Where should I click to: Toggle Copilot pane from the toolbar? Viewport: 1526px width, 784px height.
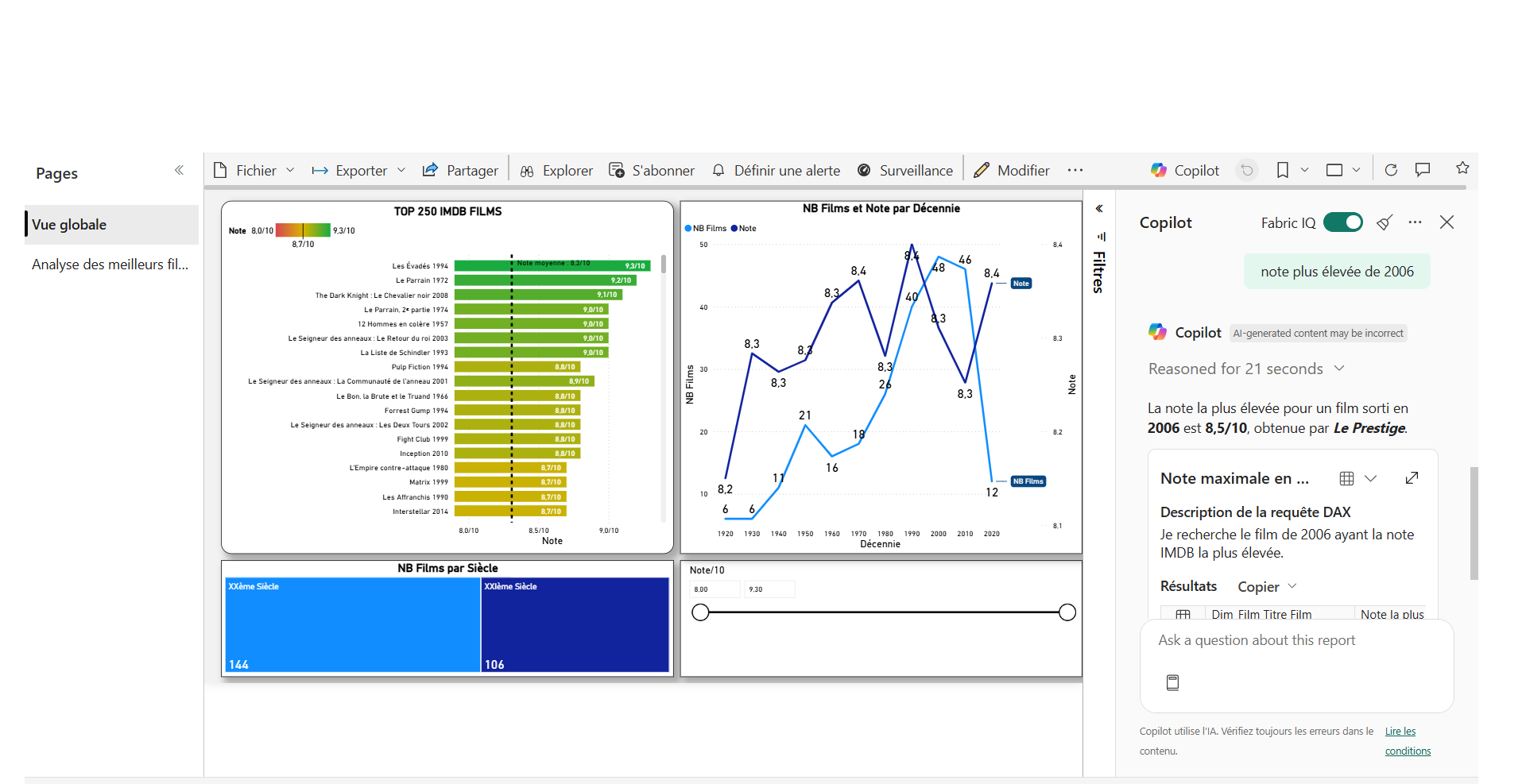(1184, 170)
